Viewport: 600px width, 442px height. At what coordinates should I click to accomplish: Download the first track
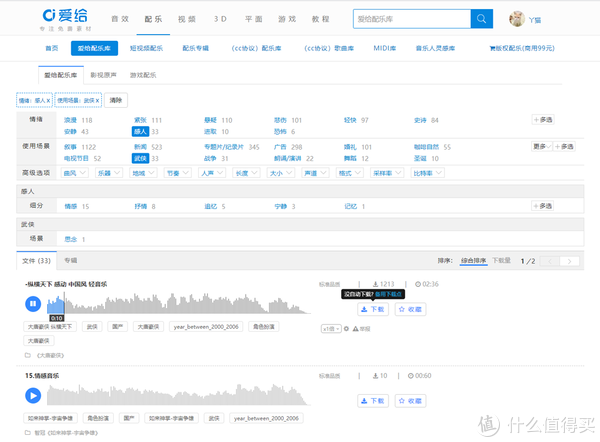(x=372, y=309)
